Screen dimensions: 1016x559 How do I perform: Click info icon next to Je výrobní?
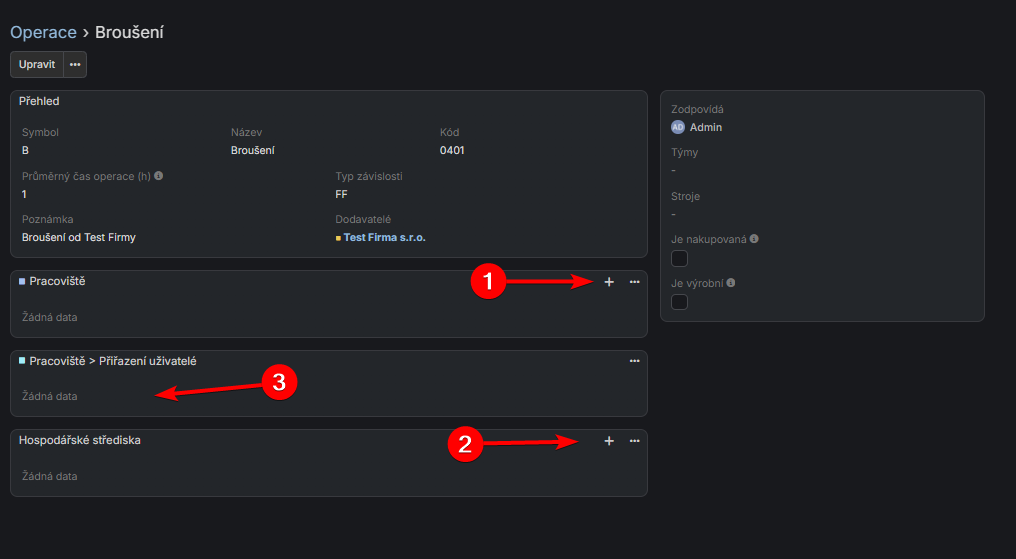731,283
